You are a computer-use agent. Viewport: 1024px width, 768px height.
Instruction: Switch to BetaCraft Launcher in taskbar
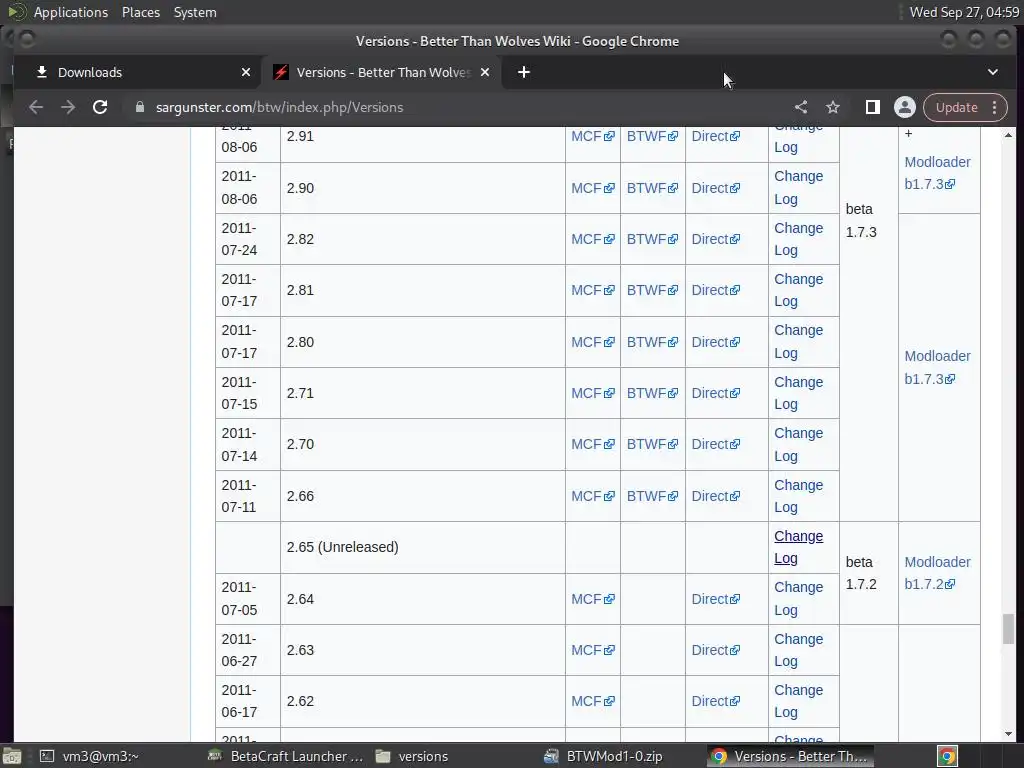coord(285,756)
